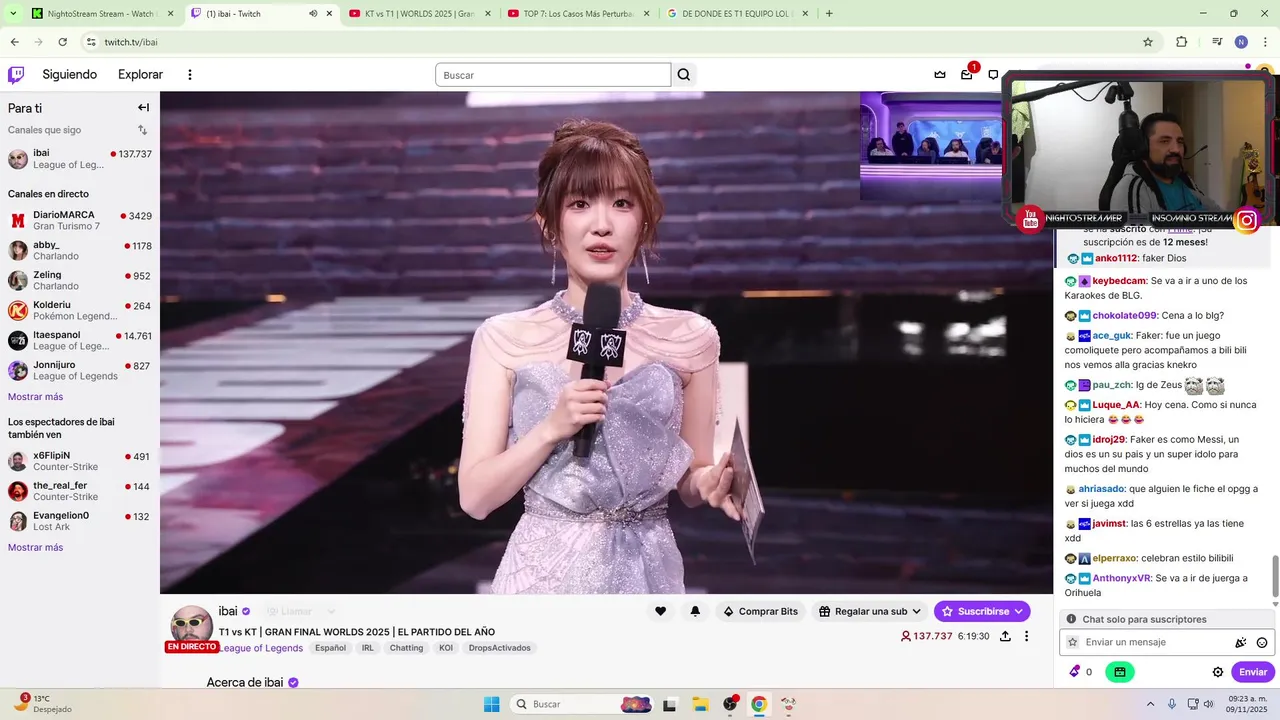1280x720 pixels.
Task: Reload the page in Chrome
Action: click(62, 42)
